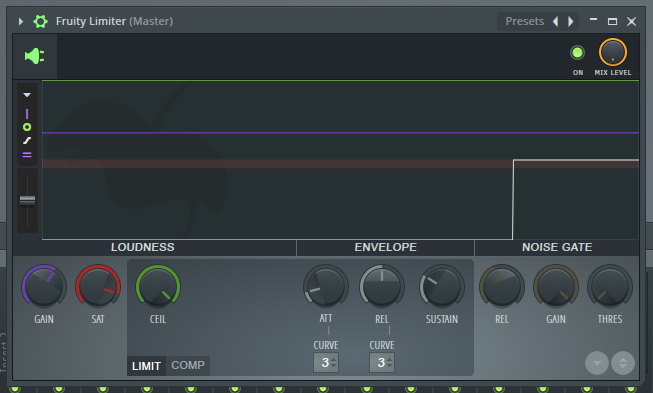Click the attack CURVE value field

point(326,363)
